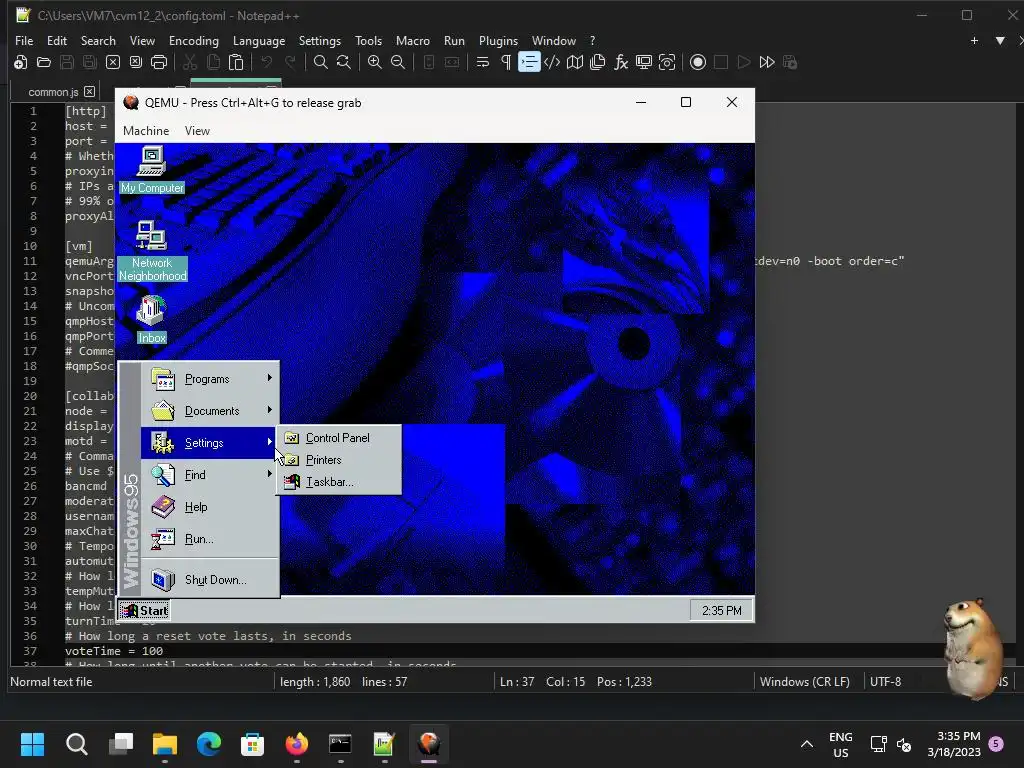1024x768 pixels.
Task: Click Windows 95 tray clock 2:35 PM
Action: point(722,611)
